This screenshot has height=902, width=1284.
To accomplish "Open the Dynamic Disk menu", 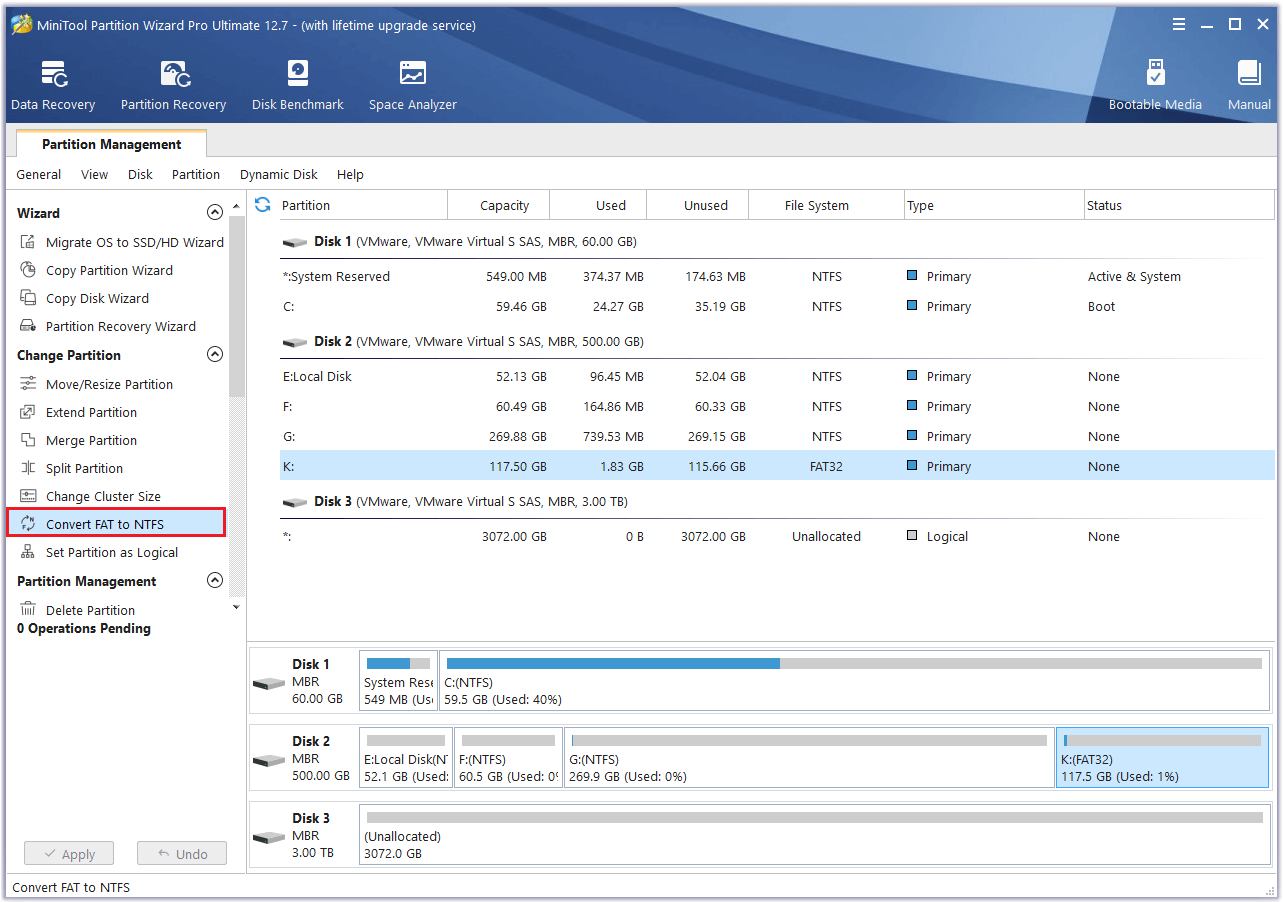I will coord(279,174).
